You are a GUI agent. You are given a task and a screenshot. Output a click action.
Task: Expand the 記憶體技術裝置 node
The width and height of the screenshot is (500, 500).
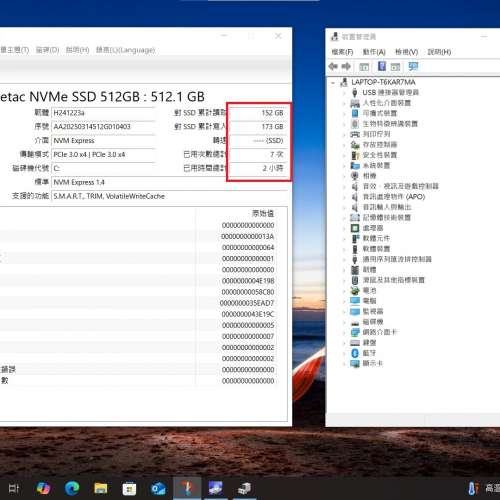pos(344,218)
